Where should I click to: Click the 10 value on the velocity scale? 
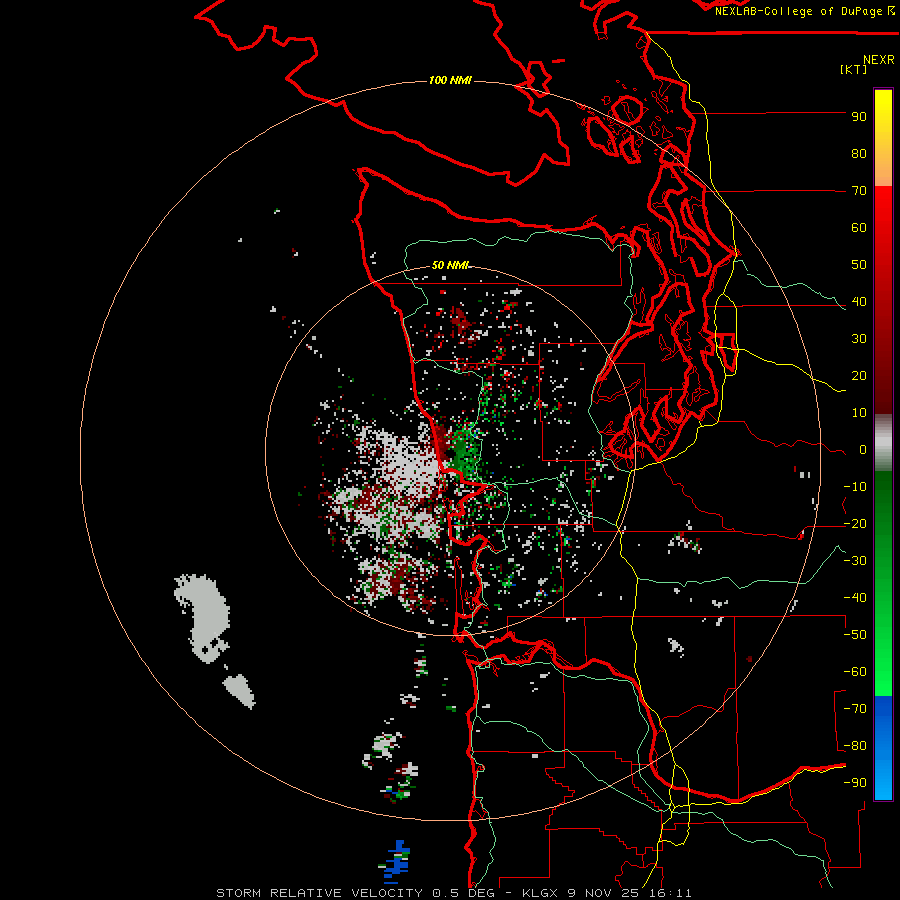859,413
